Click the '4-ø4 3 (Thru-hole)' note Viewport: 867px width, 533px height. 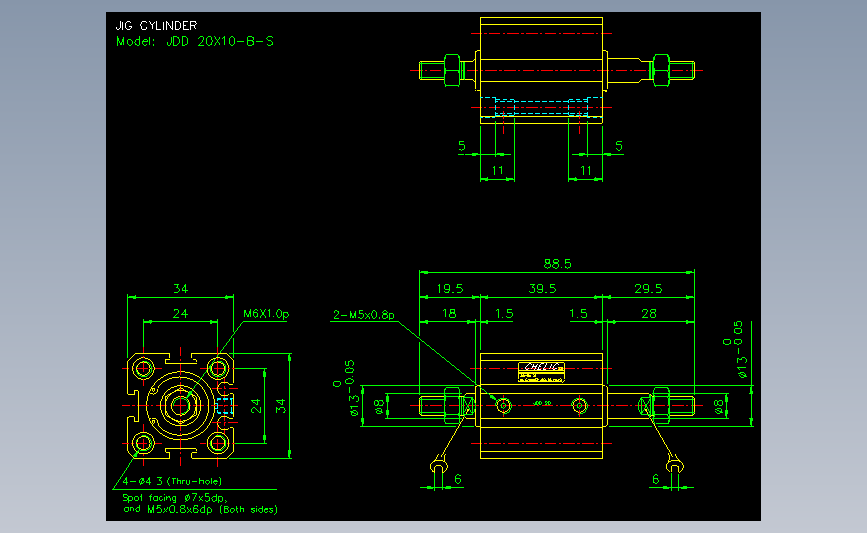tap(172, 481)
